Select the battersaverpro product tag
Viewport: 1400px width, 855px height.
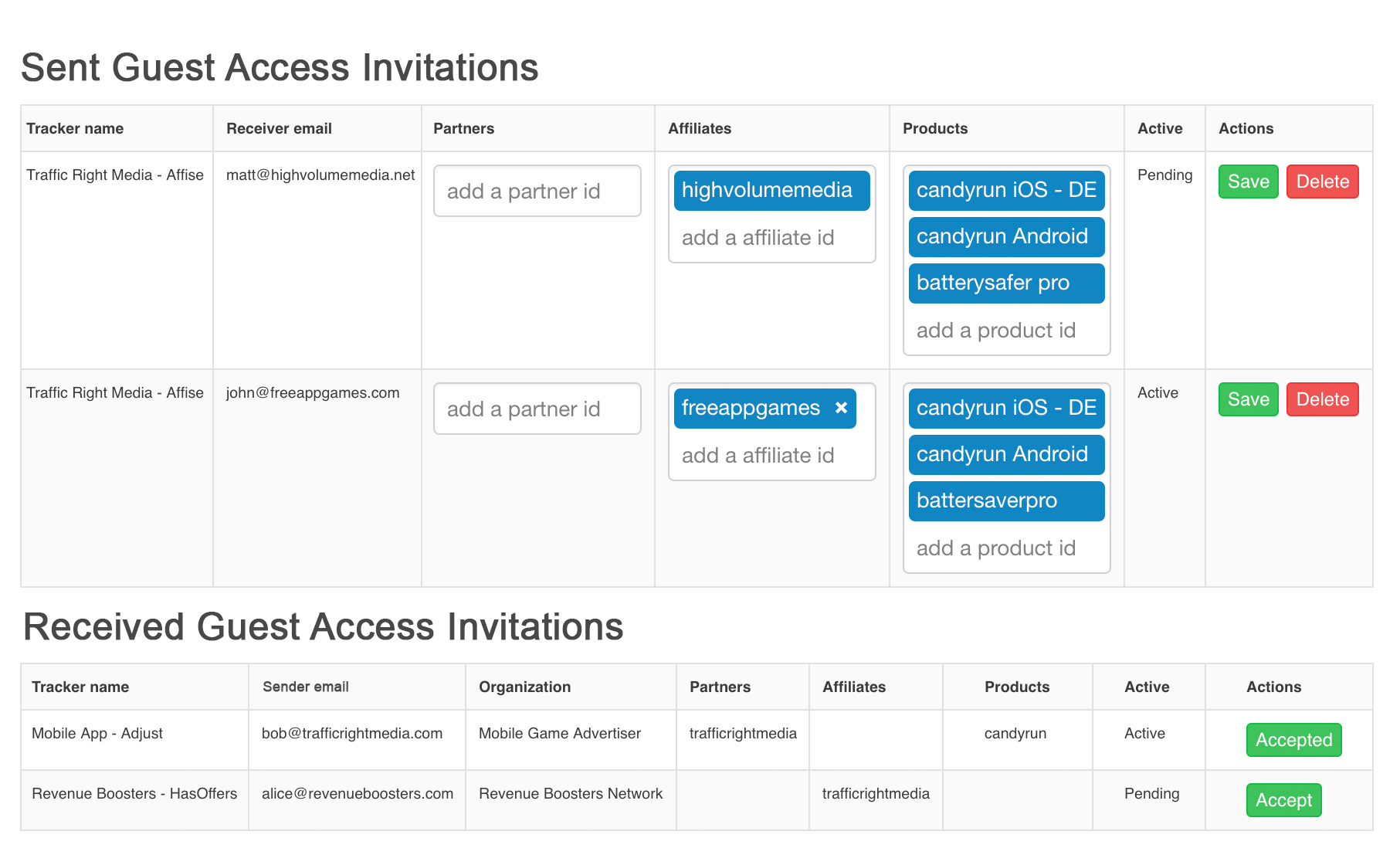point(1006,501)
